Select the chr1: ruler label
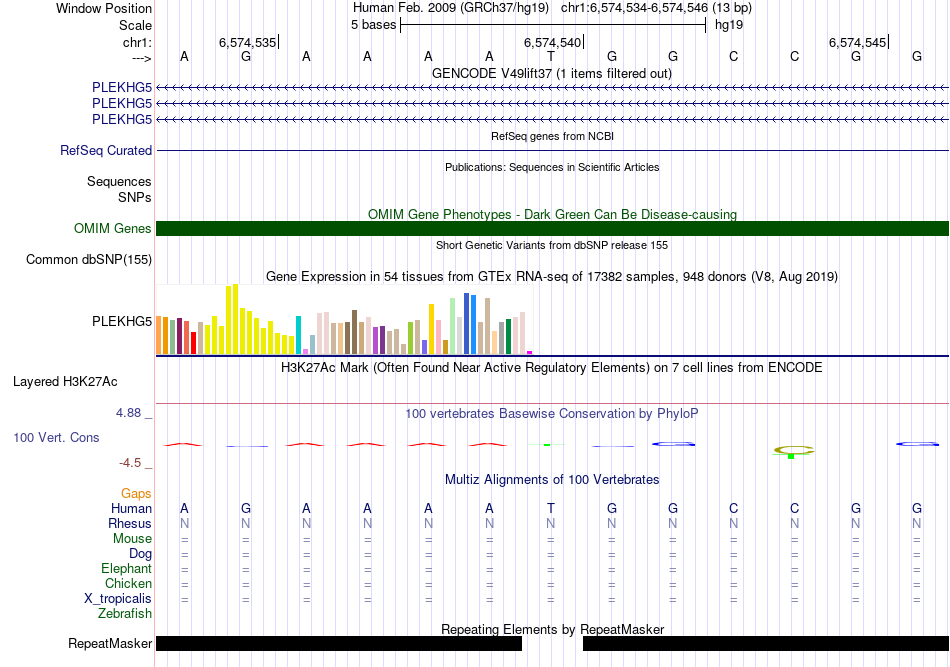 pyautogui.click(x=137, y=42)
